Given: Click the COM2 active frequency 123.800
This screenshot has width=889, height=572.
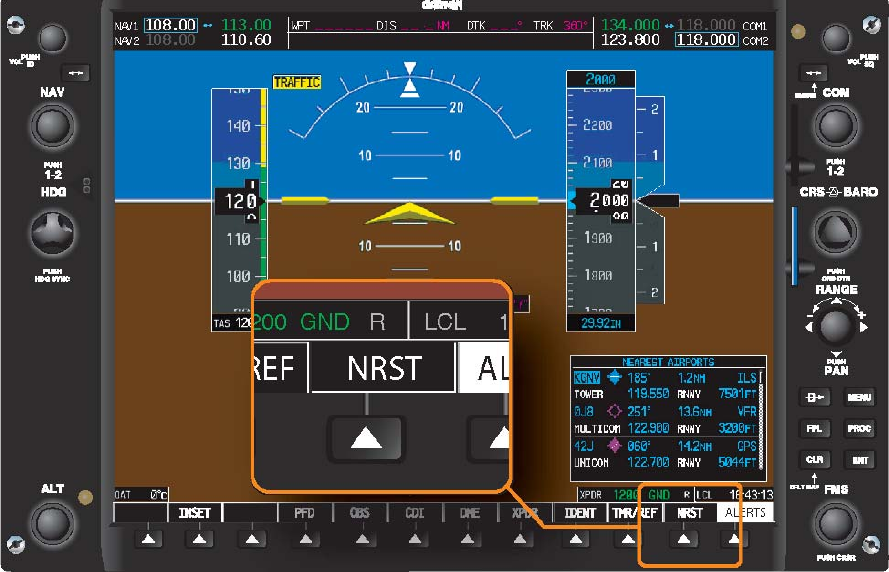Looking at the screenshot, I should pos(630,40).
